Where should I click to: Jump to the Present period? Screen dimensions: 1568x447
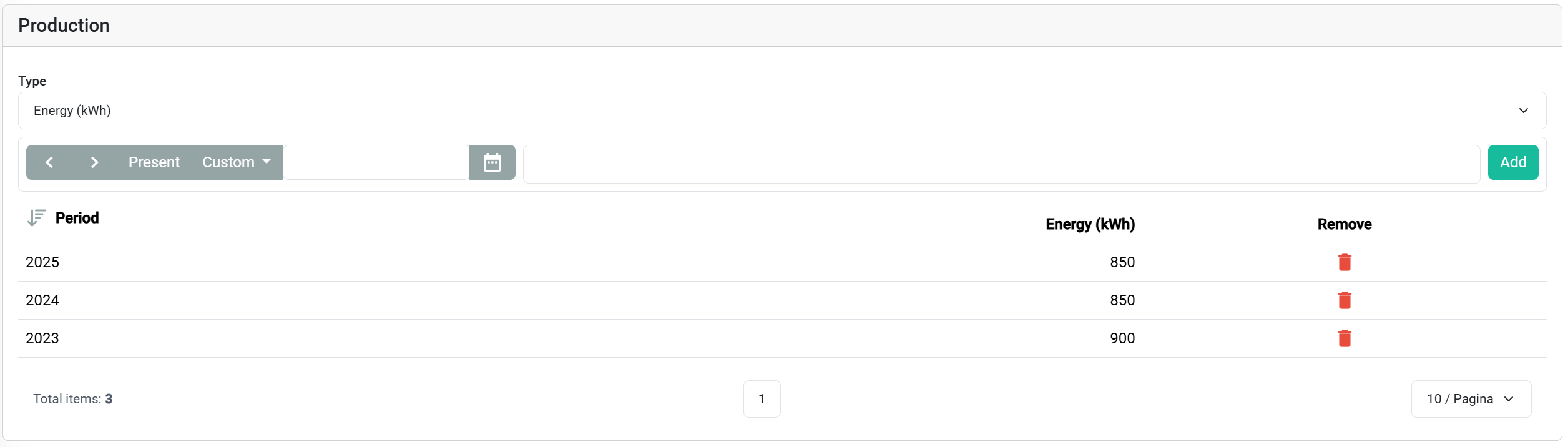pyautogui.click(x=154, y=162)
